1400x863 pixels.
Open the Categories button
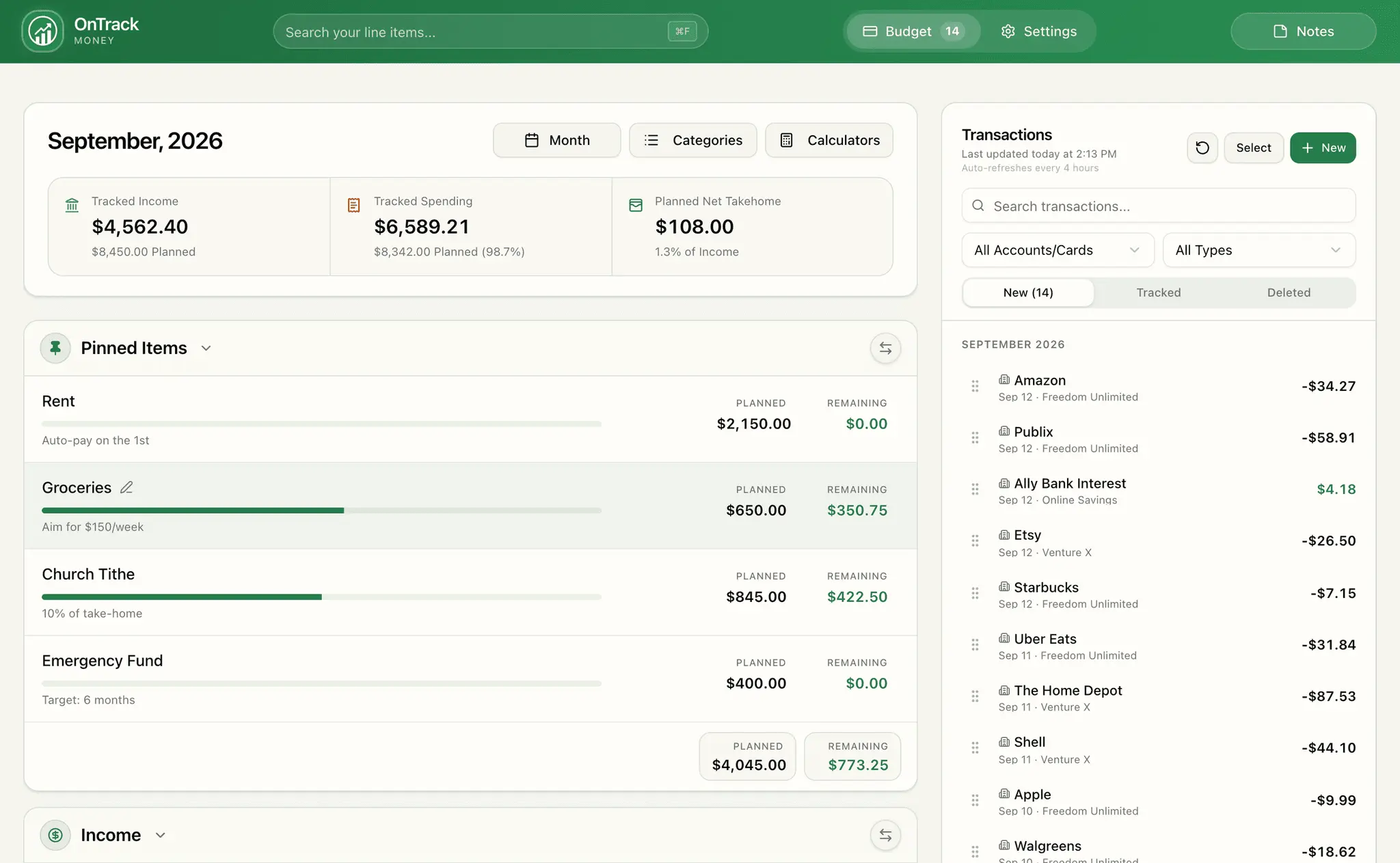[x=692, y=140]
